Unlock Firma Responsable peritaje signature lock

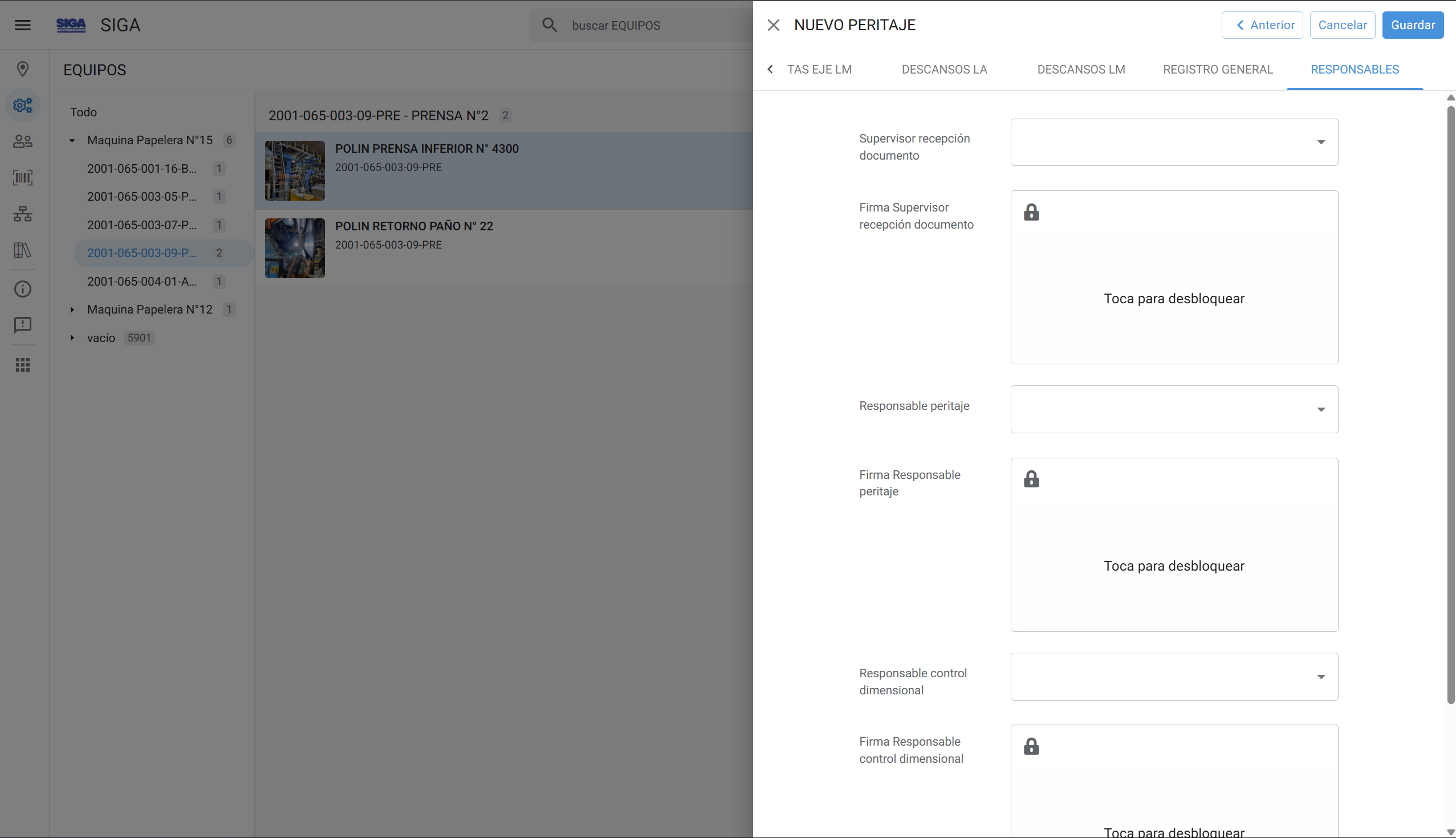coord(1031,479)
